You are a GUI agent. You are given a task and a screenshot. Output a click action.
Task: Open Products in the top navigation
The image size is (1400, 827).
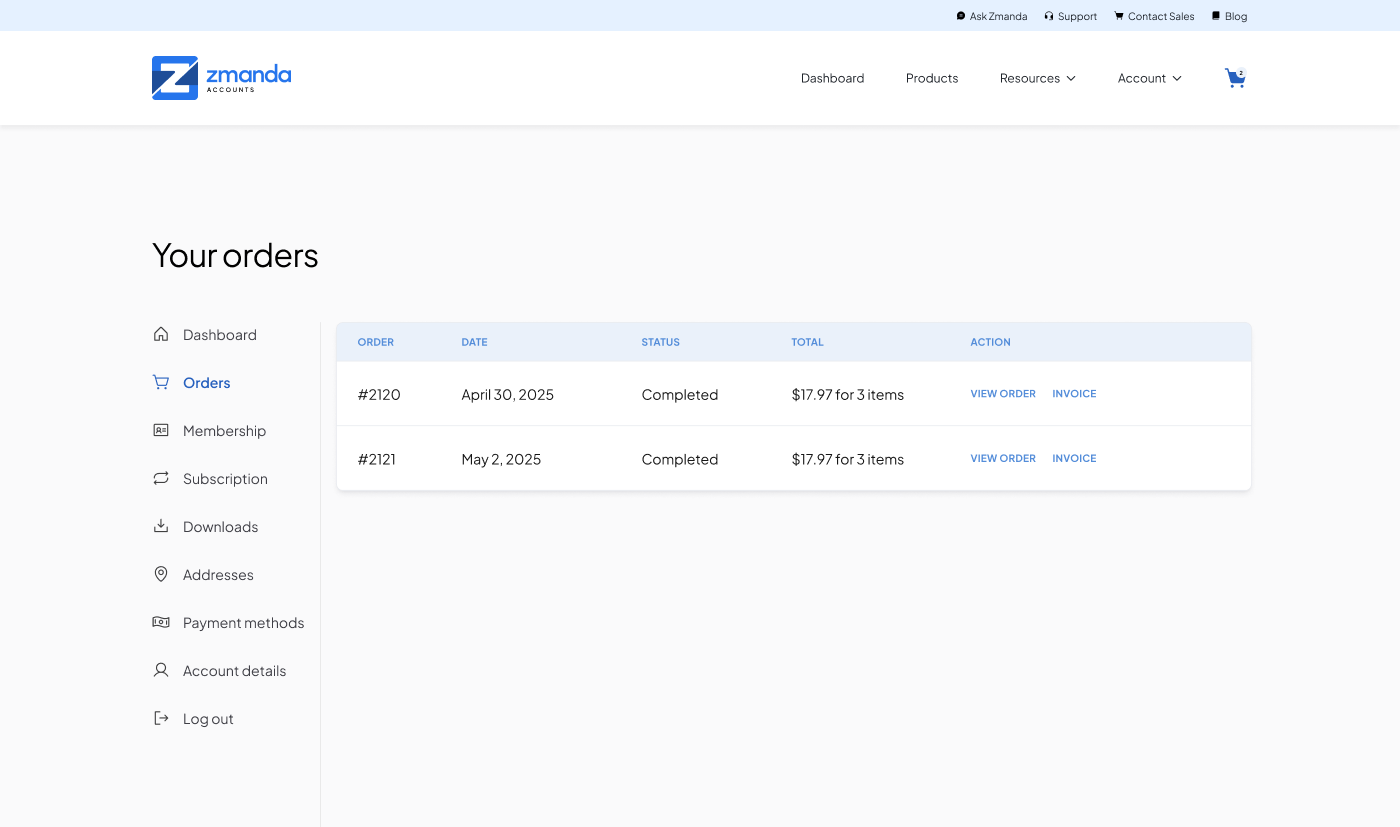pyautogui.click(x=932, y=78)
